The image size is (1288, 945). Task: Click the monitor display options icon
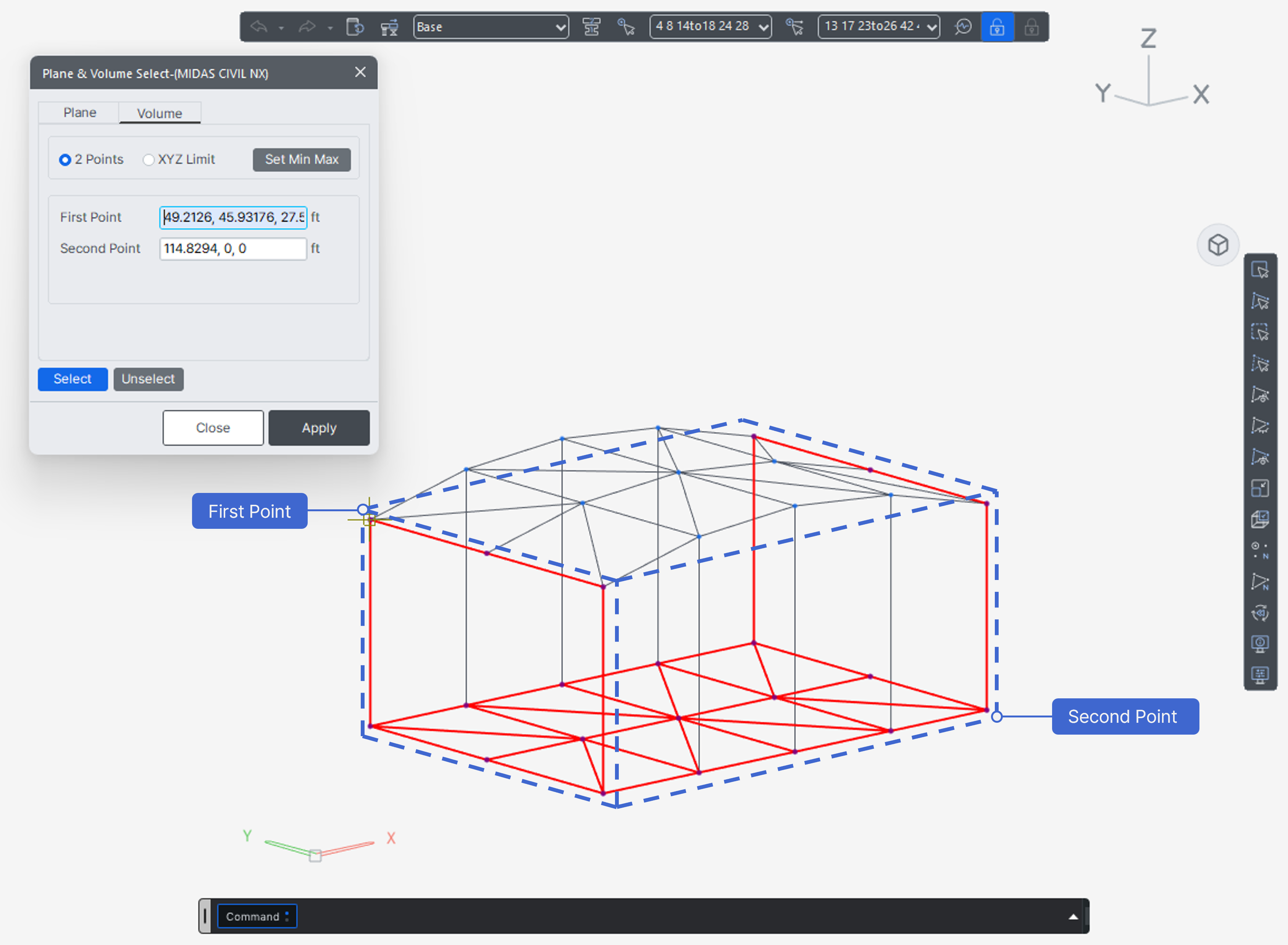pos(1259,675)
